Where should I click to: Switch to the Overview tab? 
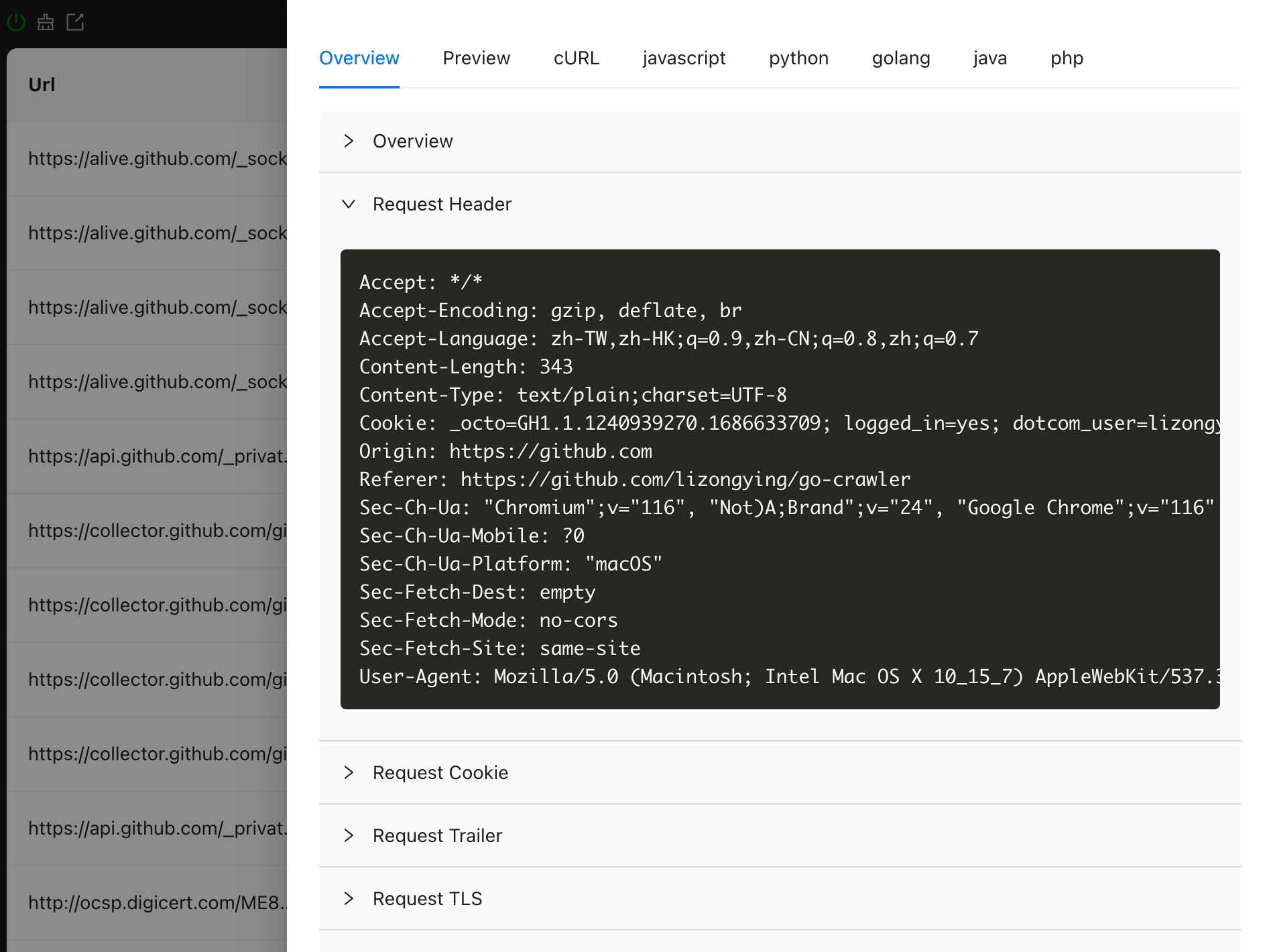pyautogui.click(x=359, y=58)
